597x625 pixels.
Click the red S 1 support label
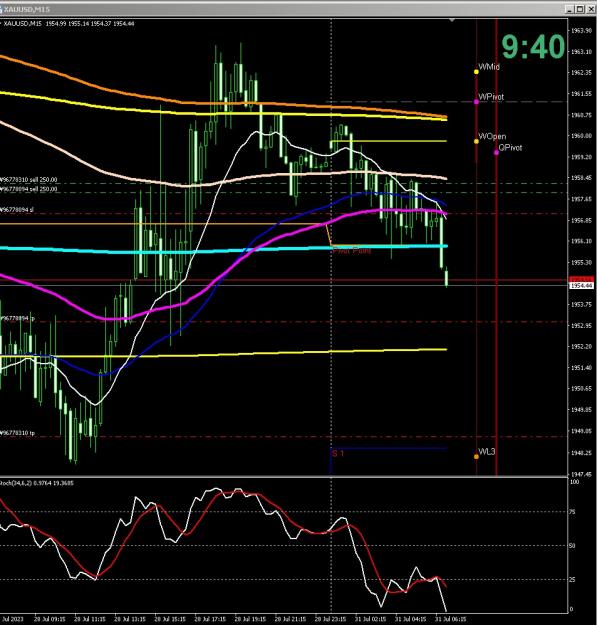click(x=338, y=453)
